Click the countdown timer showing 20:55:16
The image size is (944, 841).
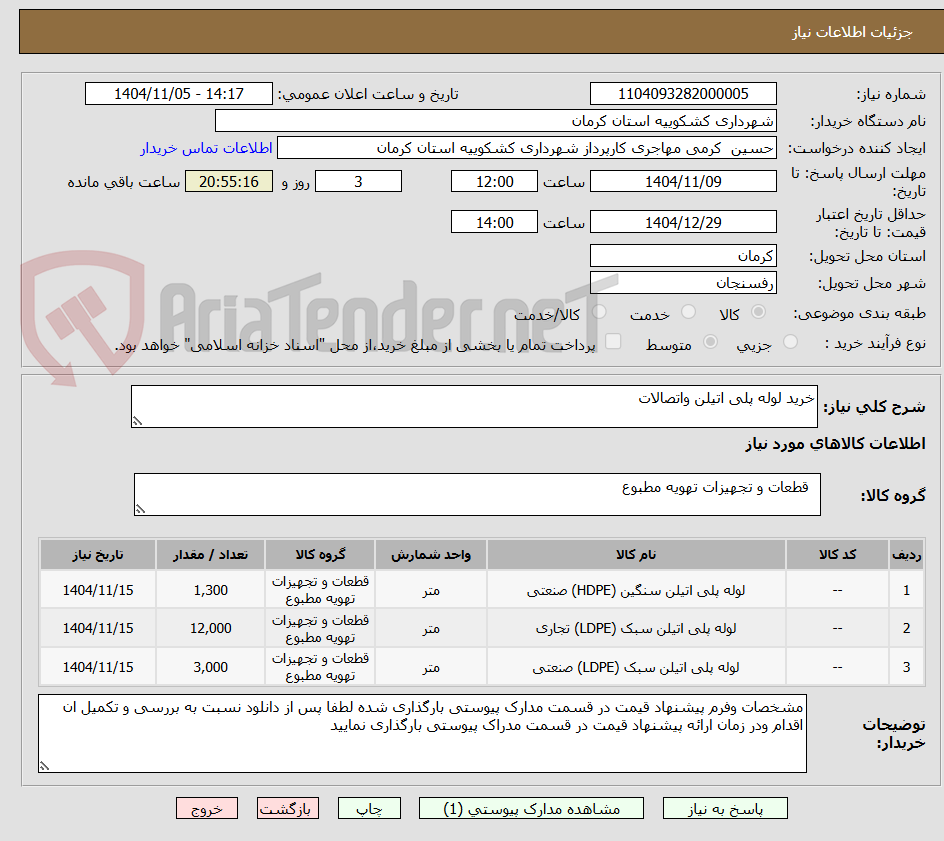tap(228, 181)
